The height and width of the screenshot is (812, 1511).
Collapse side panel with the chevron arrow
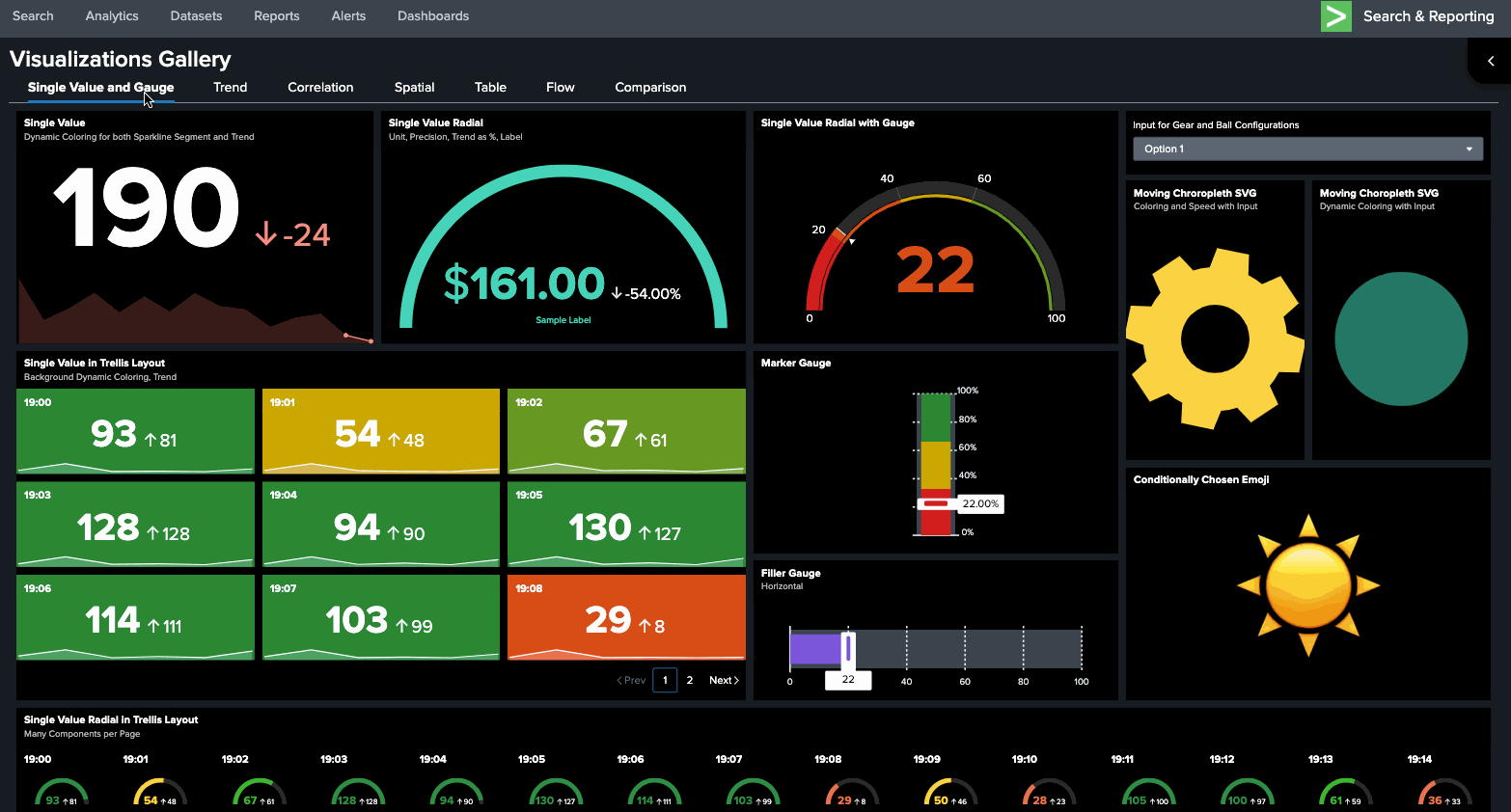coord(1491,61)
